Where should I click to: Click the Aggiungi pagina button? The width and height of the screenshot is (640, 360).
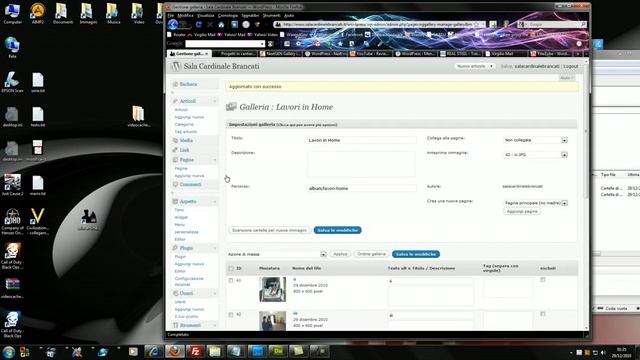tap(522, 211)
